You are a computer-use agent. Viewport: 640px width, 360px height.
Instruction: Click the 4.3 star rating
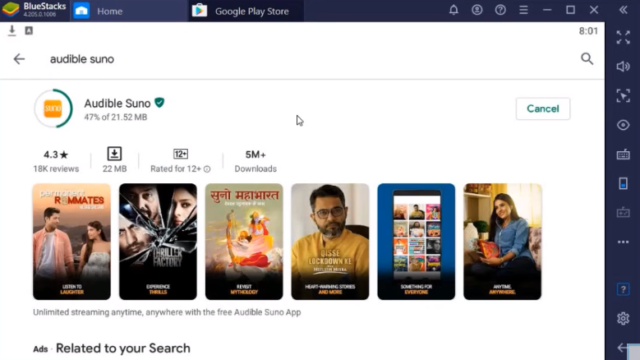point(56,155)
